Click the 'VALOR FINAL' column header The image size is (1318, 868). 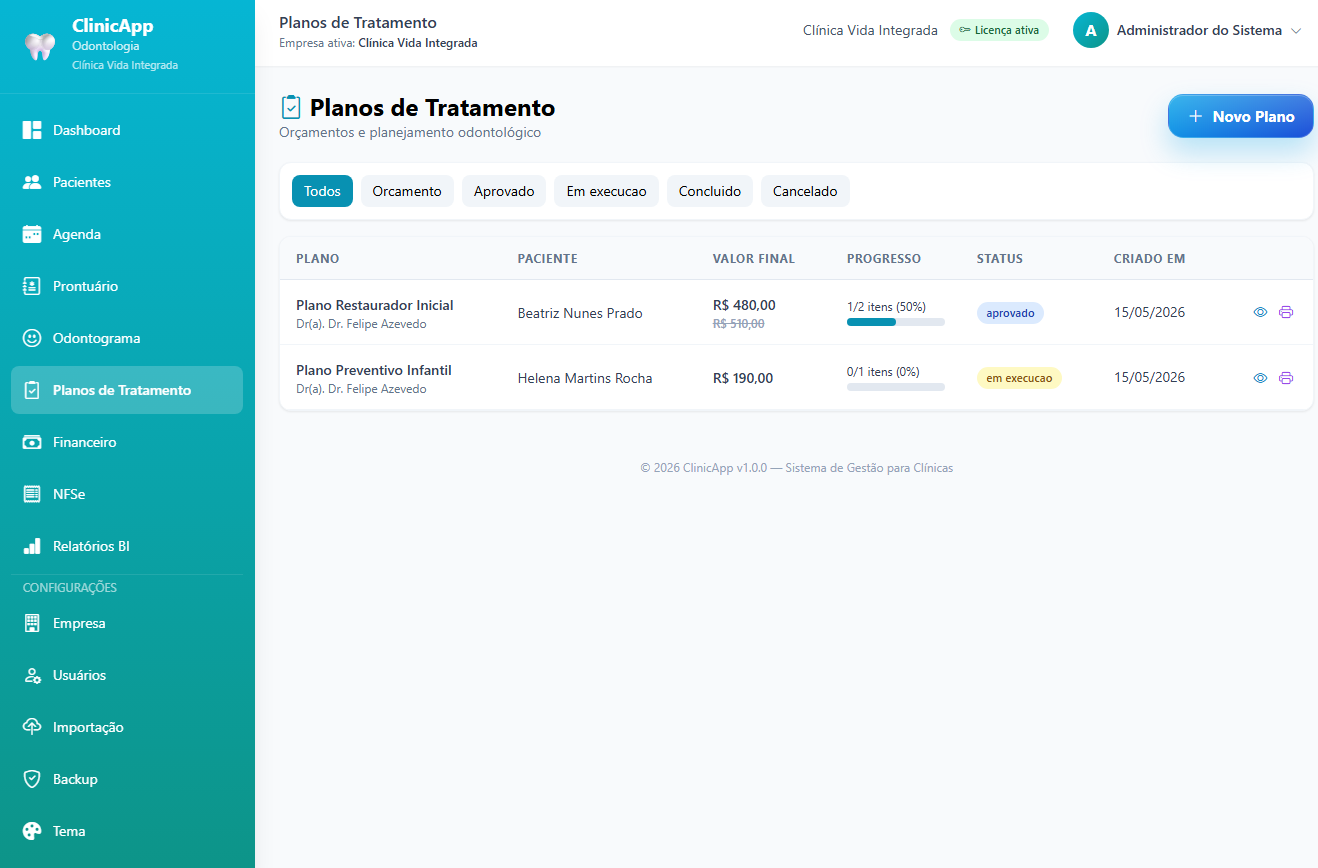(754, 258)
